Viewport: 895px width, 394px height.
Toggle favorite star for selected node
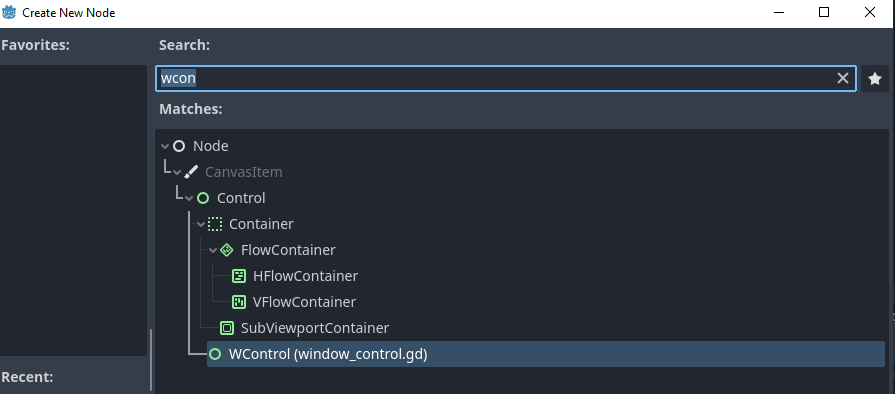[x=875, y=79]
